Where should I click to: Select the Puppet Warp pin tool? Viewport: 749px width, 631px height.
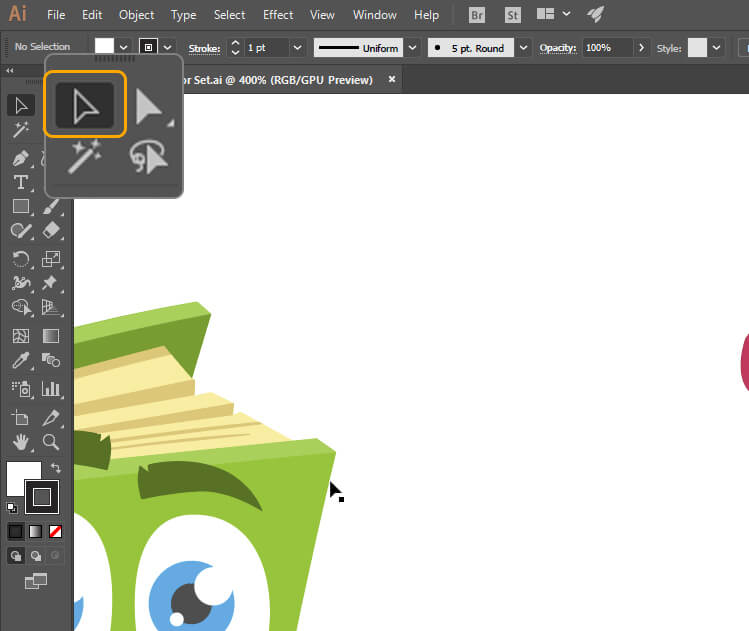(x=50, y=283)
